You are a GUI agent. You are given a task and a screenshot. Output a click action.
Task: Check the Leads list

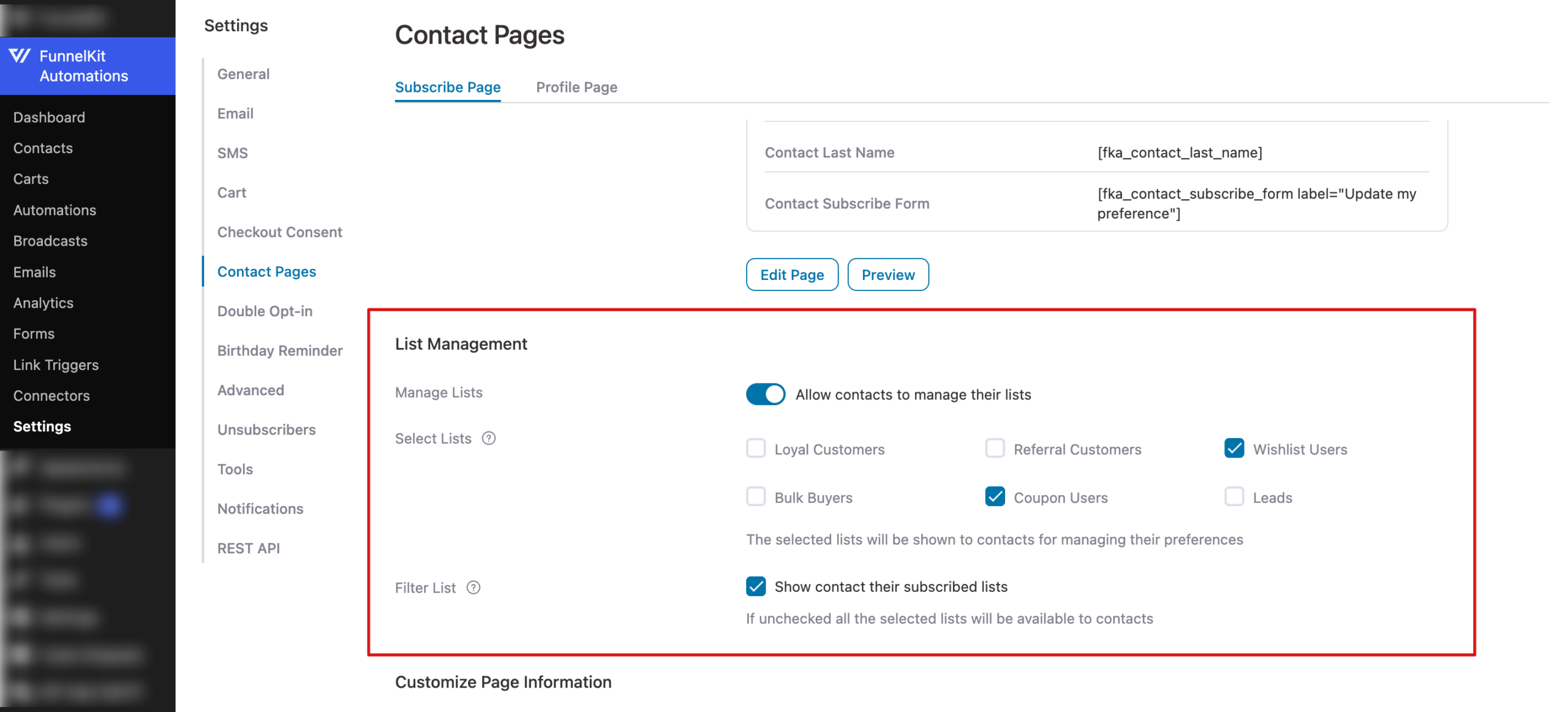pos(1234,497)
